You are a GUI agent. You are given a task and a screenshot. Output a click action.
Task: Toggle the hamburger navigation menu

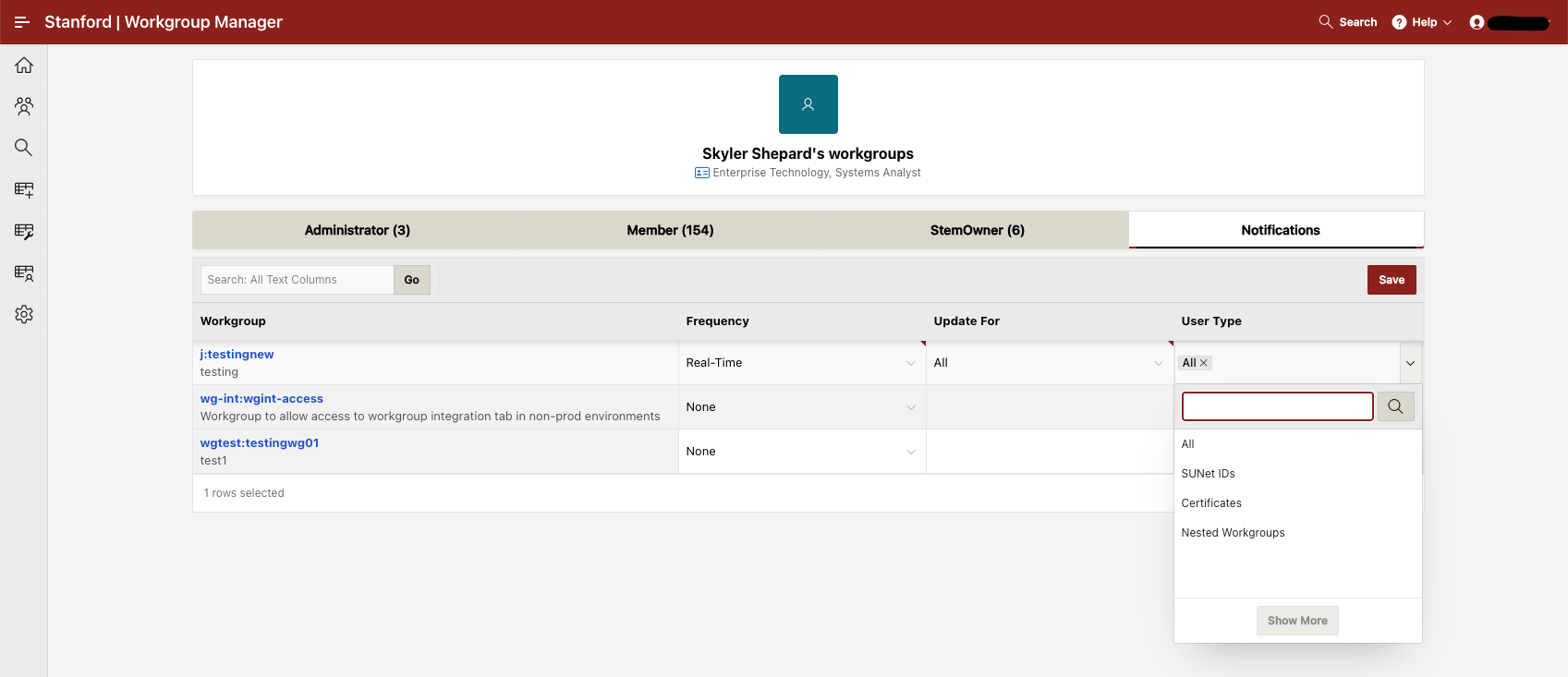click(x=22, y=22)
